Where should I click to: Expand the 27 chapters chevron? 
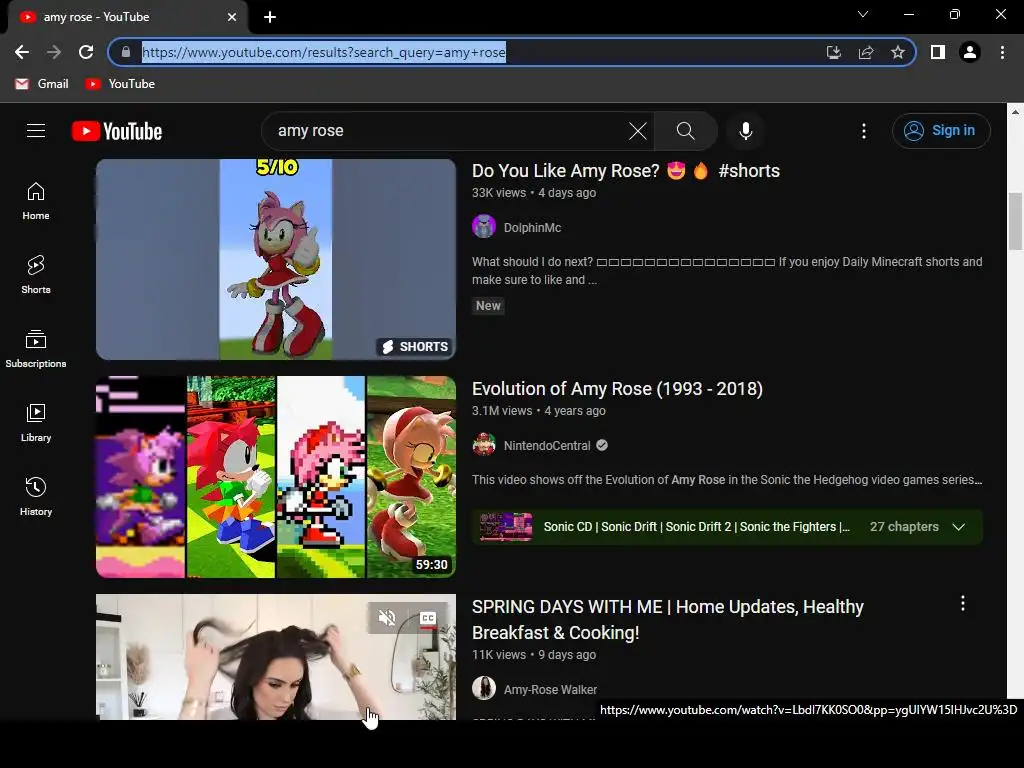pos(958,527)
